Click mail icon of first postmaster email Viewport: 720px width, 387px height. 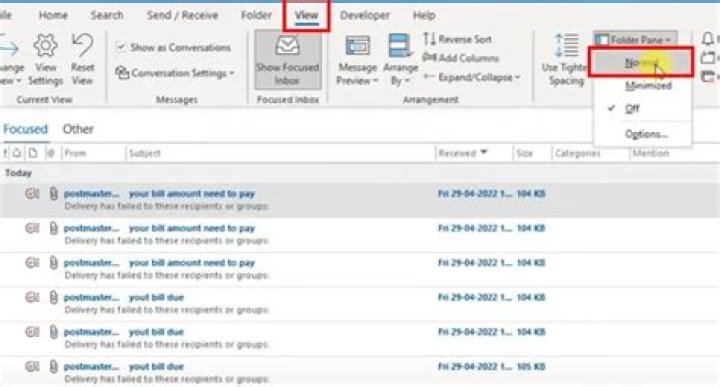32,193
